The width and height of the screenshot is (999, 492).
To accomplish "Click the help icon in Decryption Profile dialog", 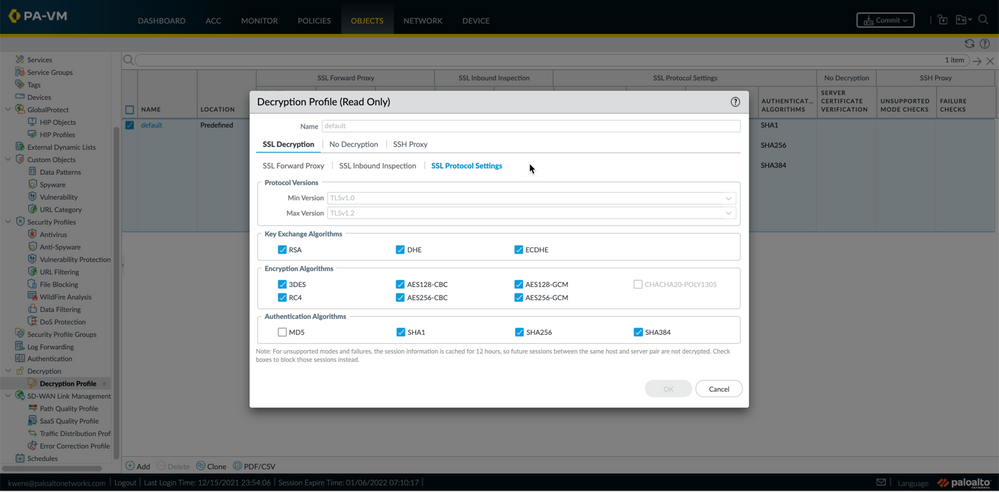I will pos(735,102).
